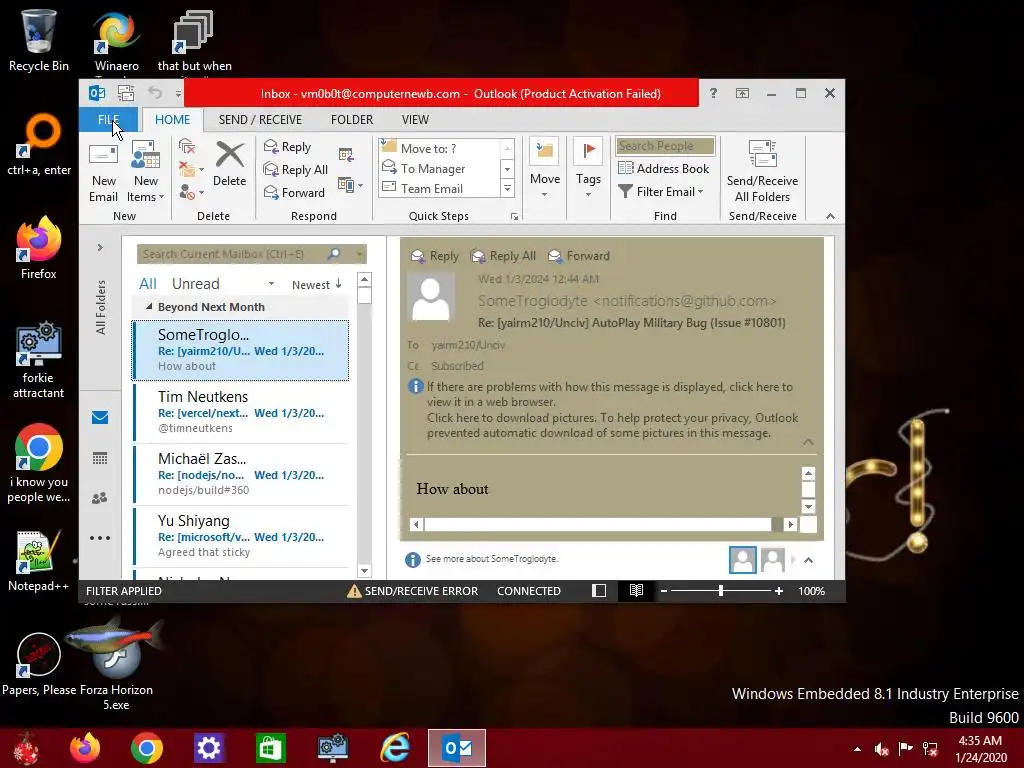Expand the All Folders pane
The image size is (1024, 768).
100,248
